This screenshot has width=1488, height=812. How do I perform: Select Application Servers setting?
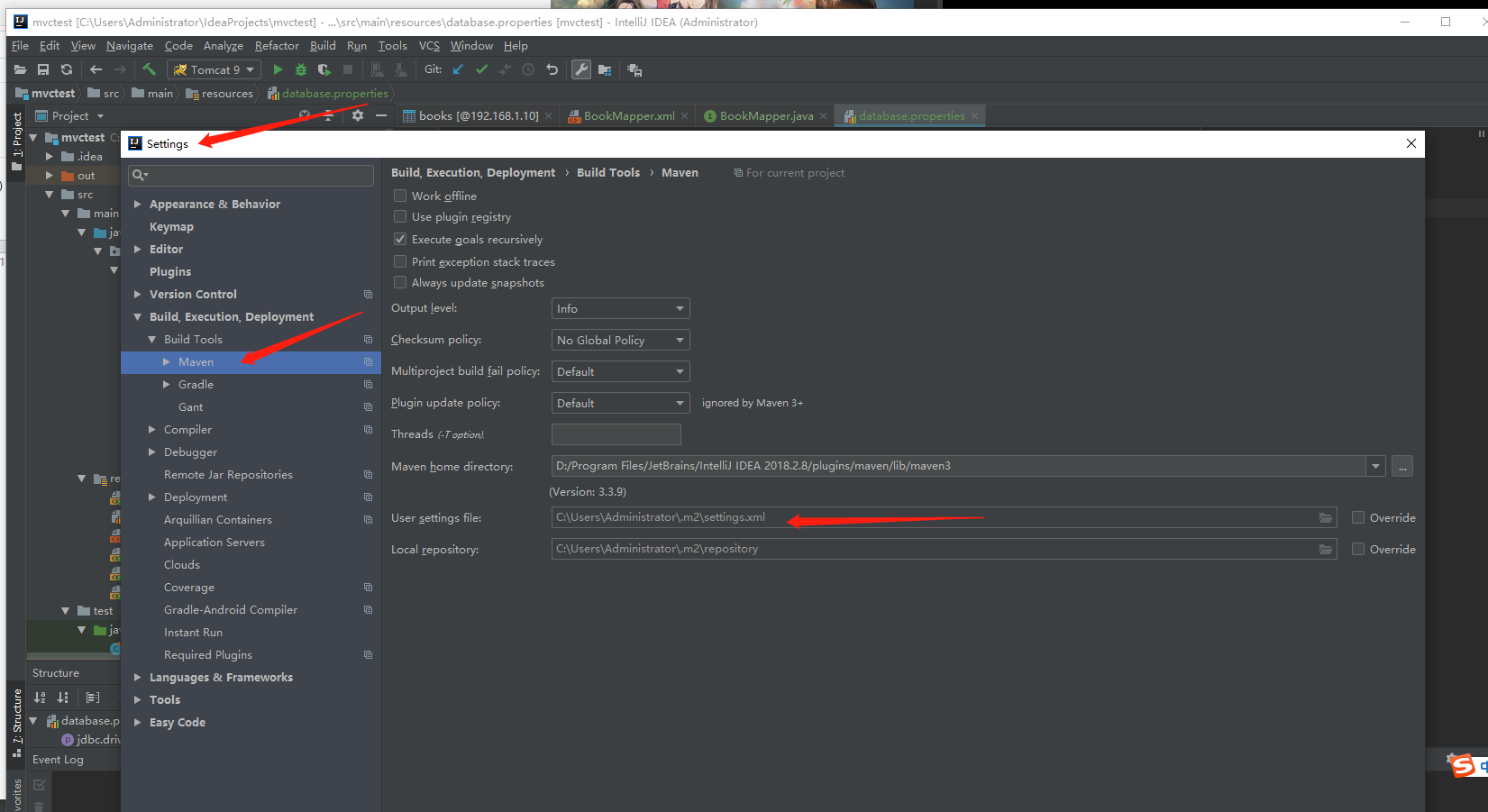(215, 543)
